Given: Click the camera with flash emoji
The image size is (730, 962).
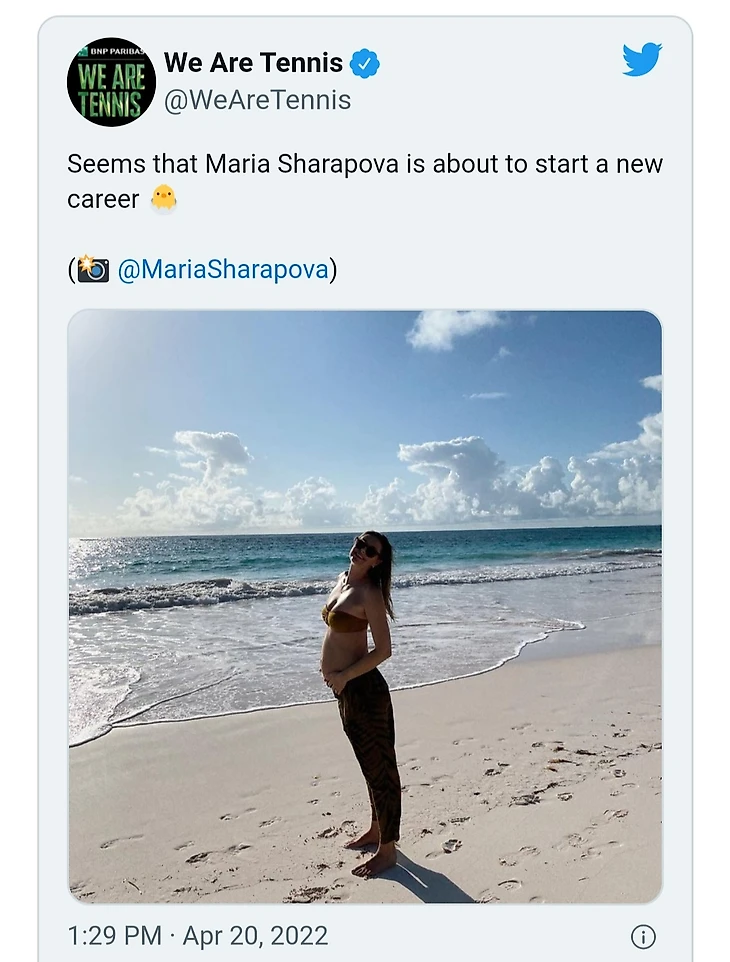Looking at the screenshot, I should [93, 270].
